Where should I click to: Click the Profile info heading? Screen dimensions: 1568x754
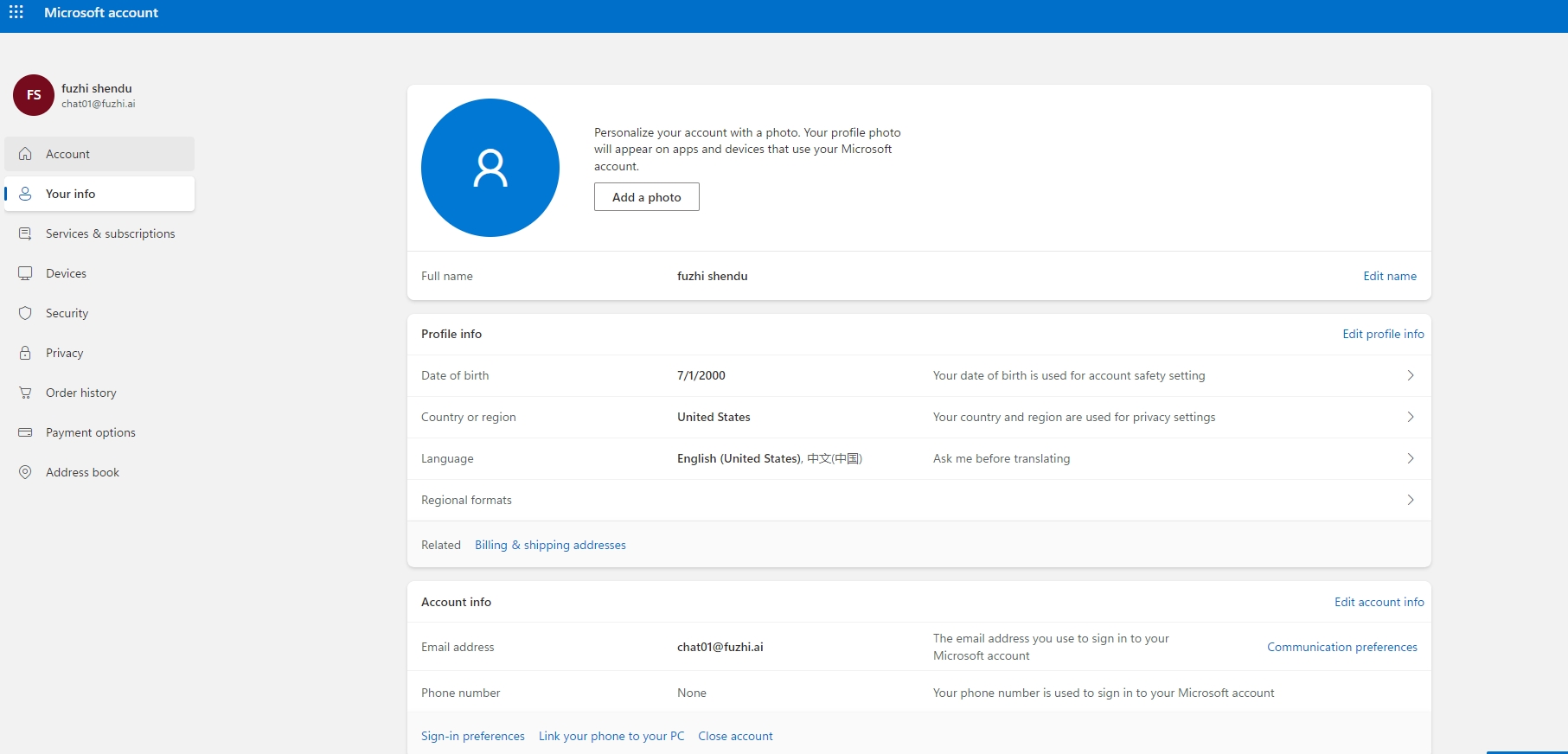click(451, 334)
